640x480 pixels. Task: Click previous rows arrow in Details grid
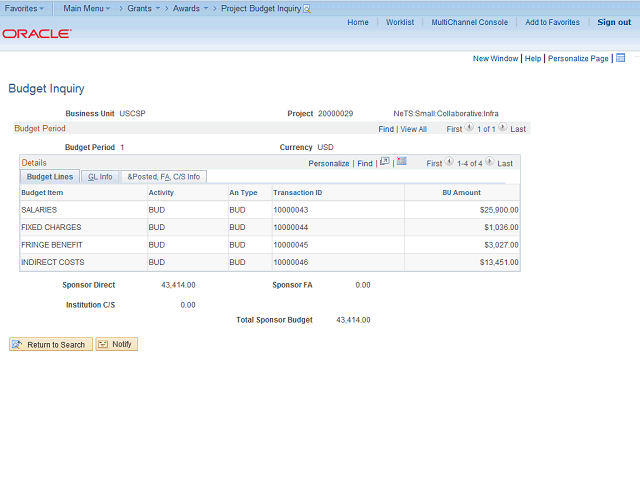coord(449,163)
